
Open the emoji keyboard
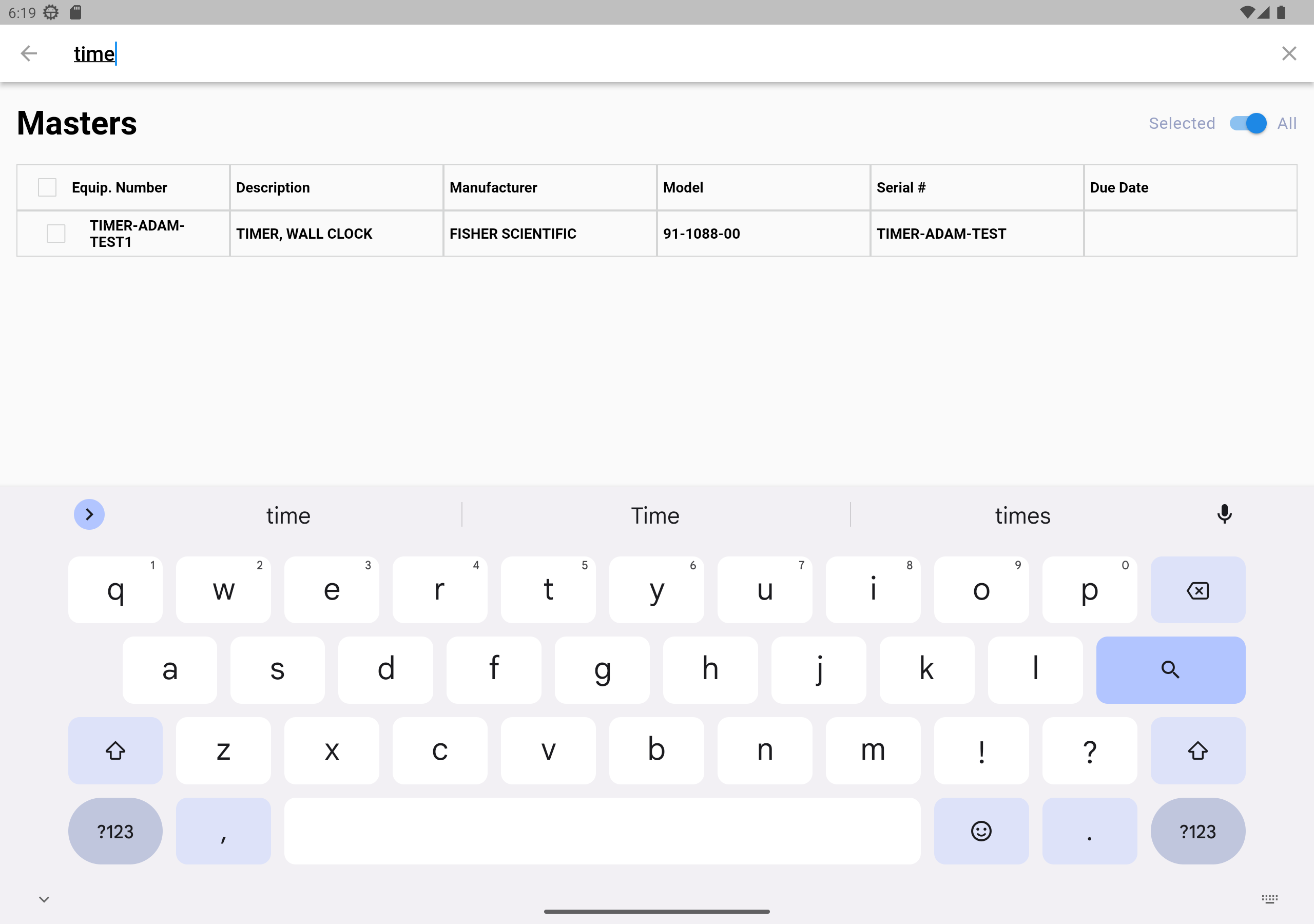(980, 831)
